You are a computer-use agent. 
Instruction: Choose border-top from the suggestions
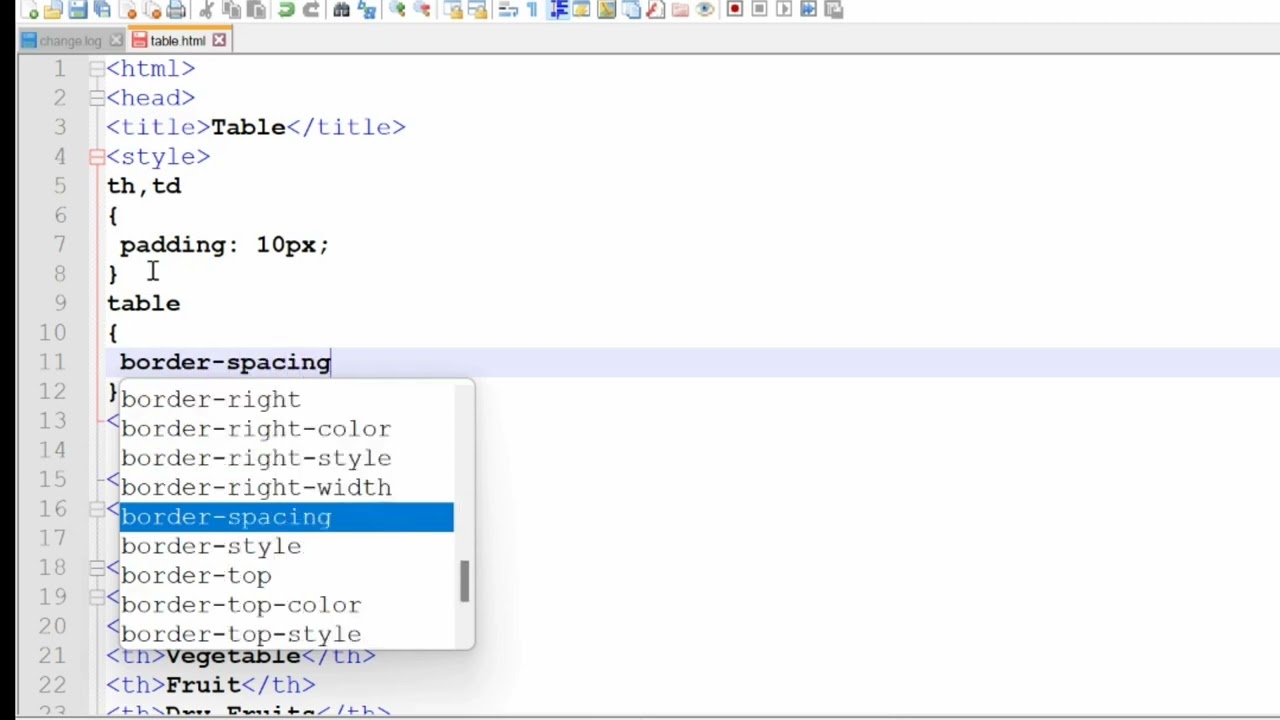click(x=287, y=575)
